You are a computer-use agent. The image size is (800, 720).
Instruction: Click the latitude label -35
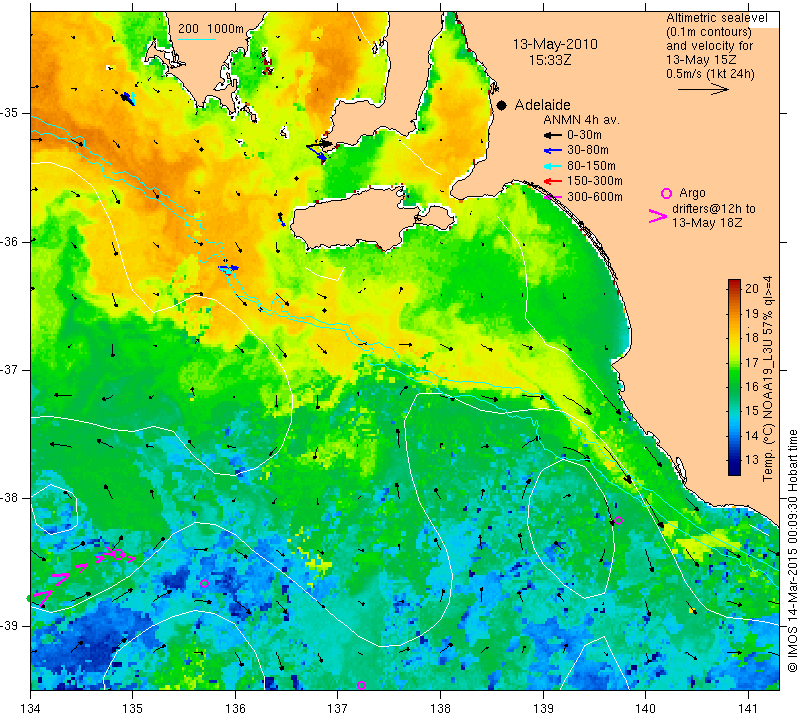(11, 113)
